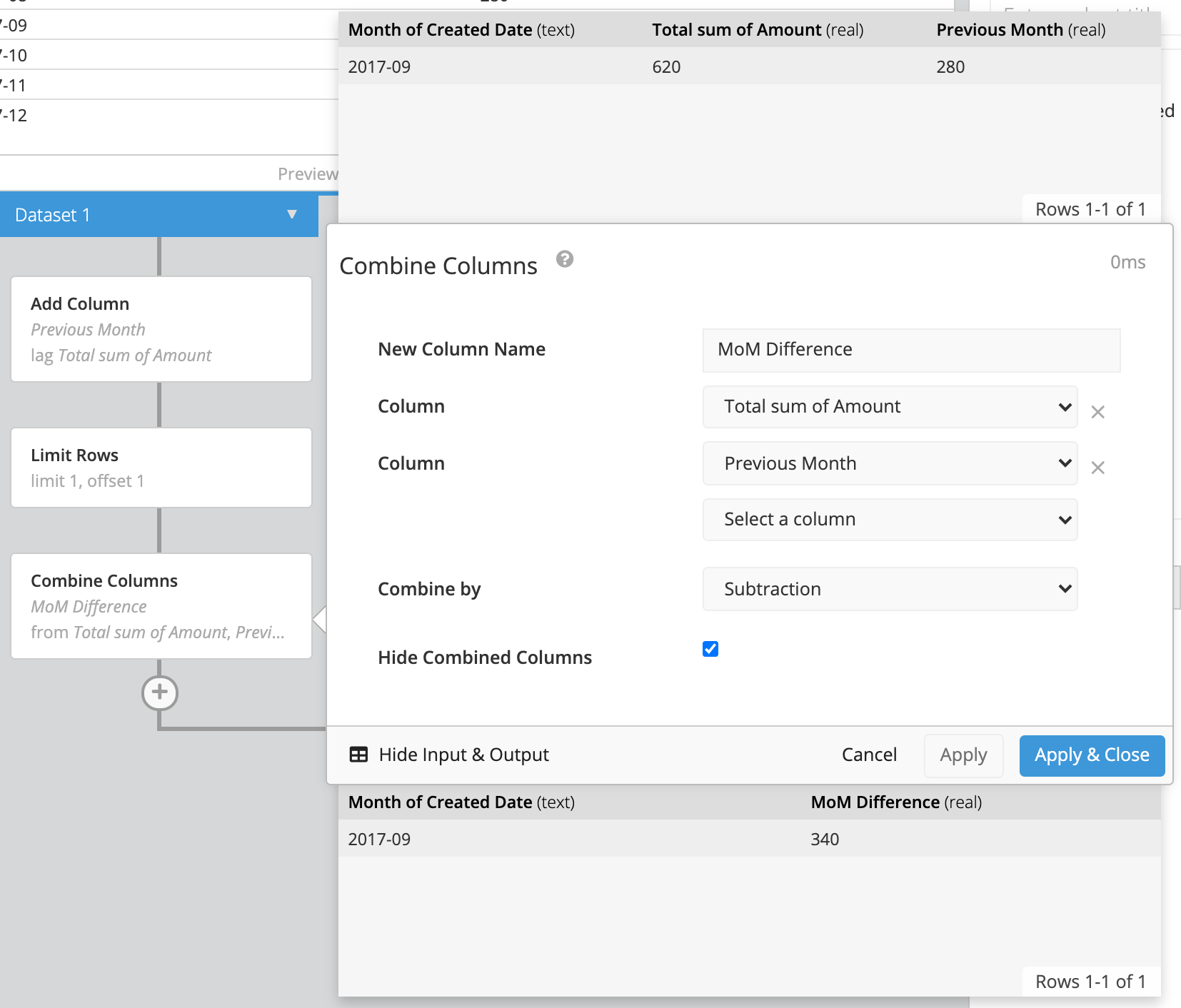Click Apply & Close button
Screen dimensions: 1181x1008
coord(1092,755)
